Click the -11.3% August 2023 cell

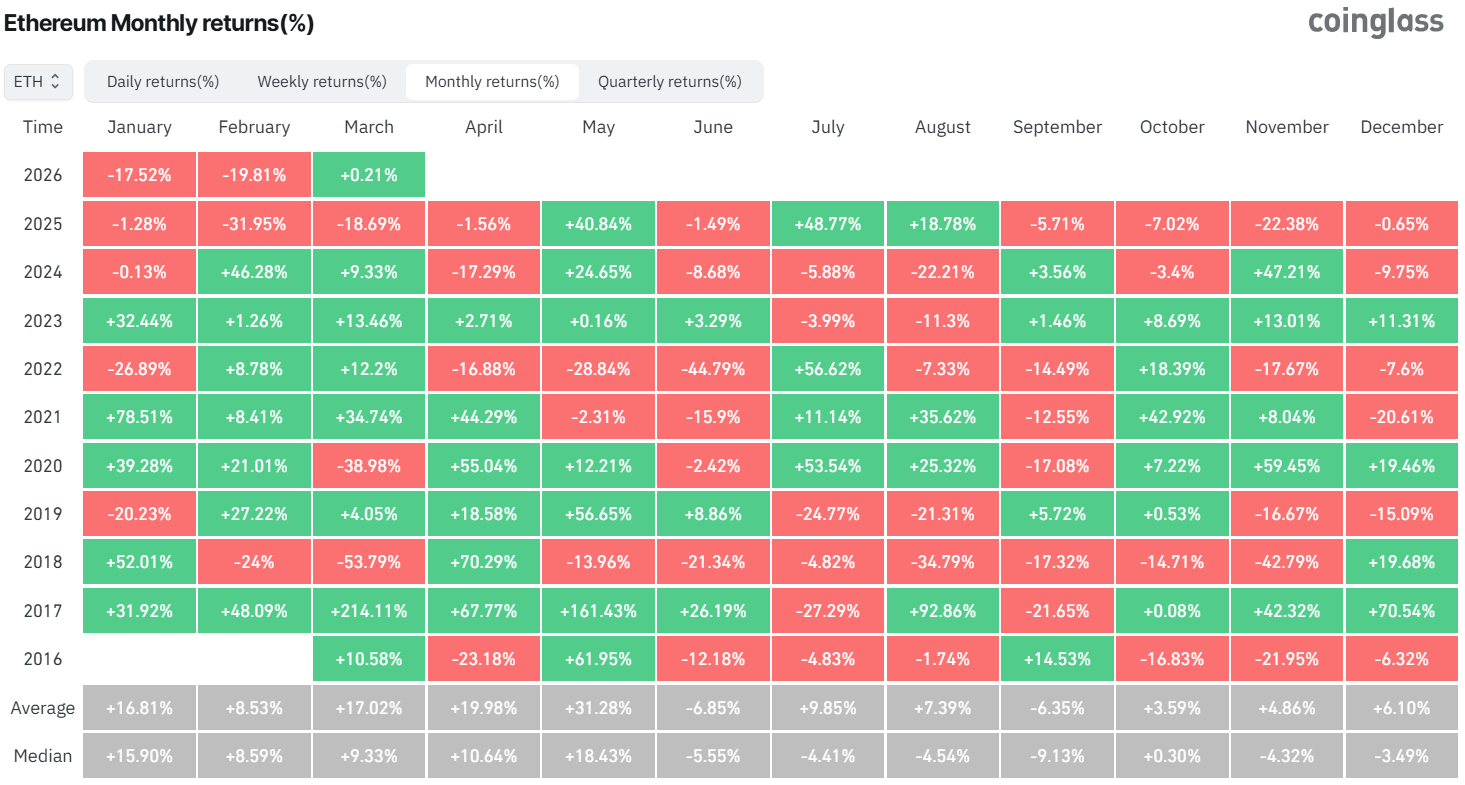click(x=943, y=321)
